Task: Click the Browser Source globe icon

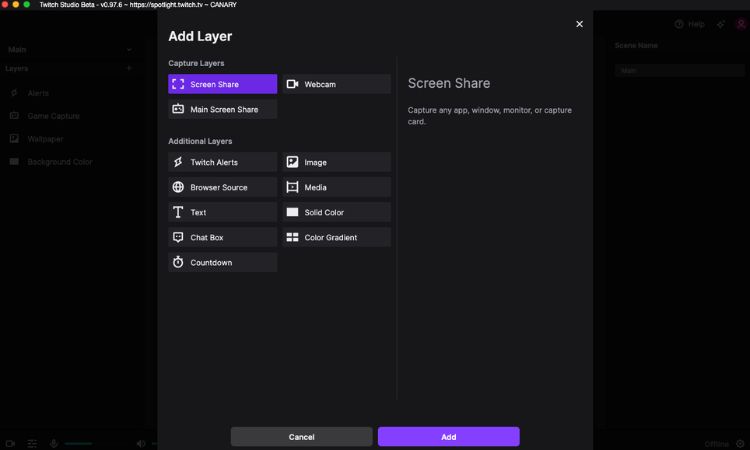Action: [x=178, y=187]
